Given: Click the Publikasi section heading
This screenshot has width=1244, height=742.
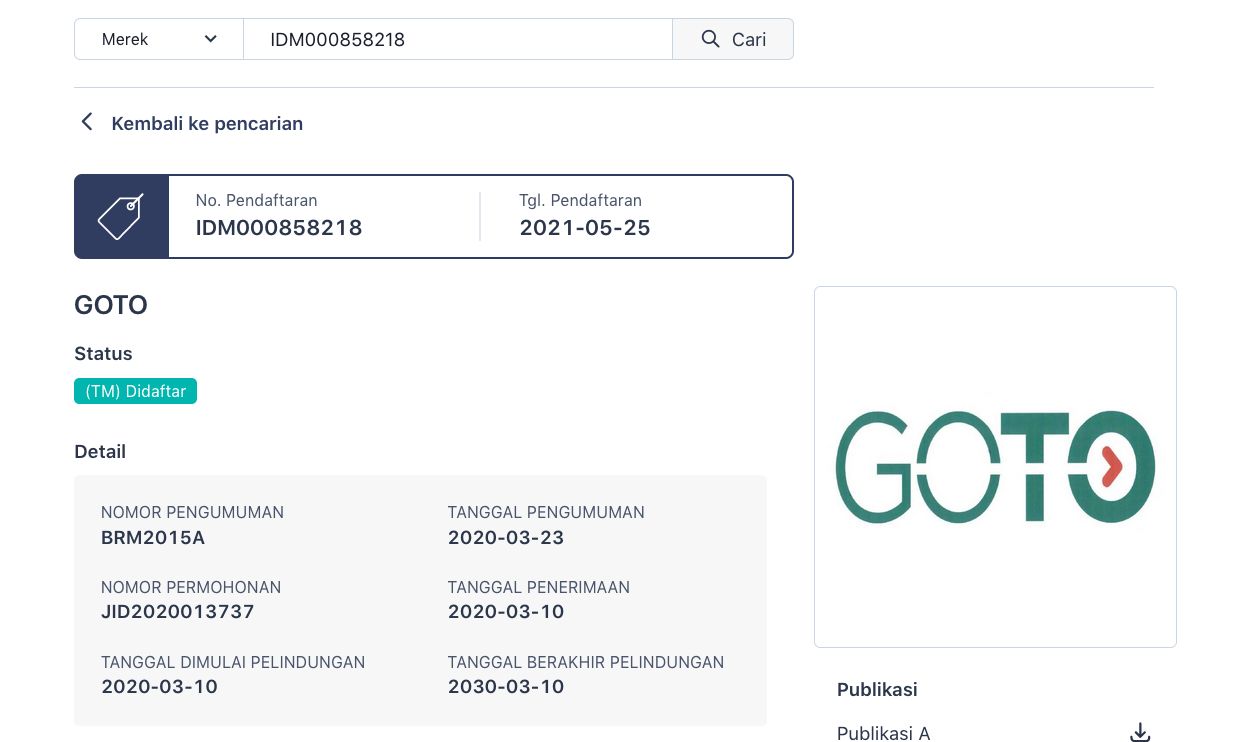Looking at the screenshot, I should (877, 689).
